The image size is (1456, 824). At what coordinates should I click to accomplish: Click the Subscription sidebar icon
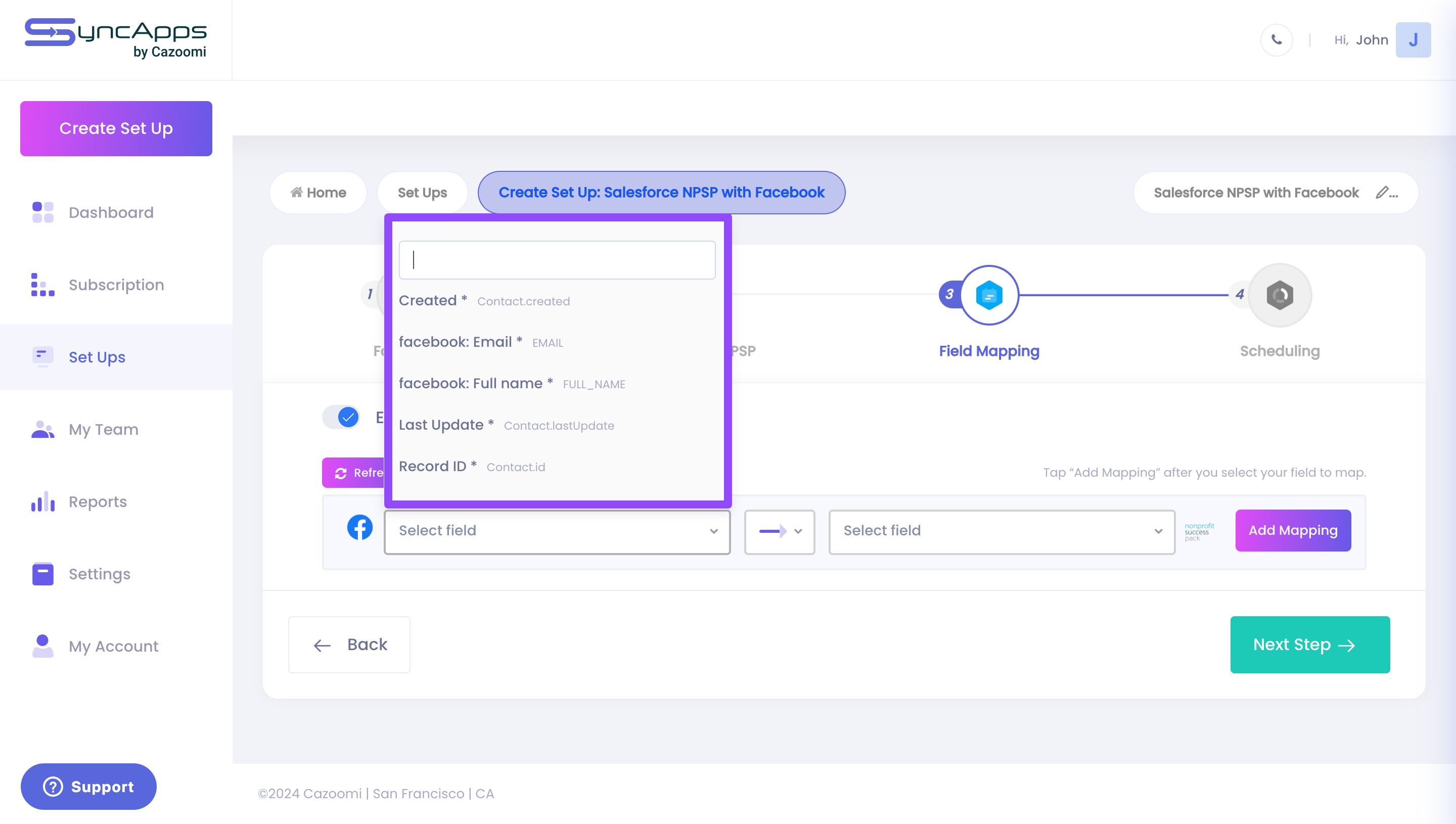coord(43,285)
